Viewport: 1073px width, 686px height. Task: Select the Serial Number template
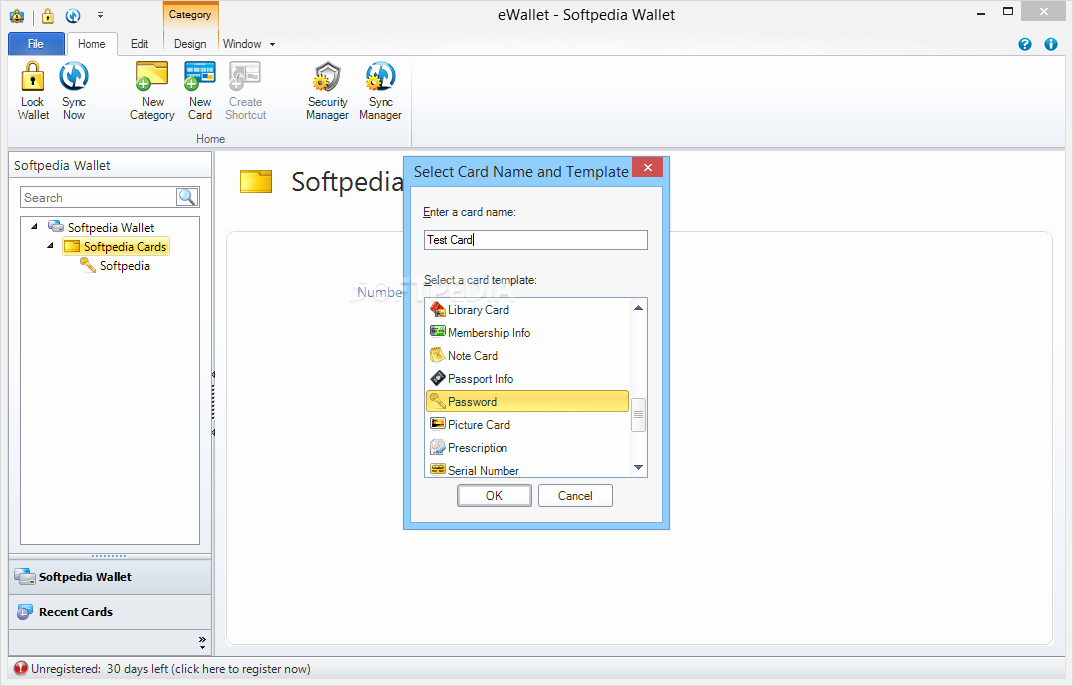point(528,470)
